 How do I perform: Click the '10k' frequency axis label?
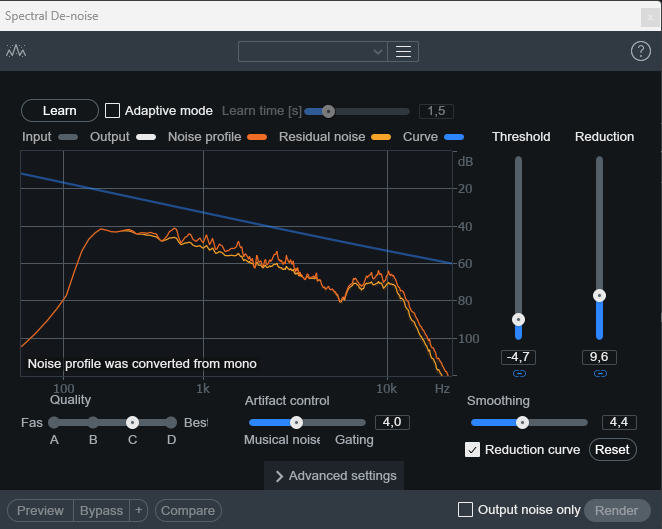[x=386, y=389]
